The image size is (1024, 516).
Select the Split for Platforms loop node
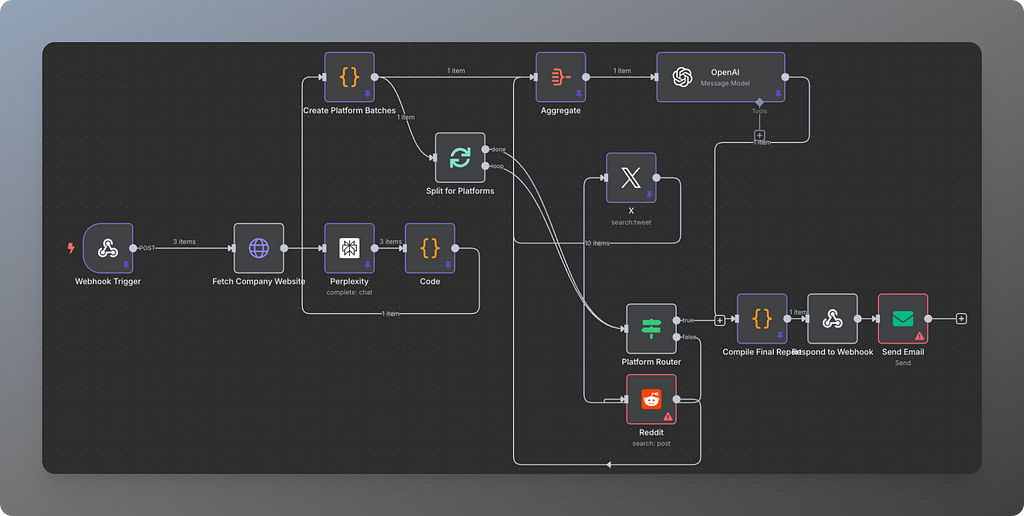click(460, 158)
